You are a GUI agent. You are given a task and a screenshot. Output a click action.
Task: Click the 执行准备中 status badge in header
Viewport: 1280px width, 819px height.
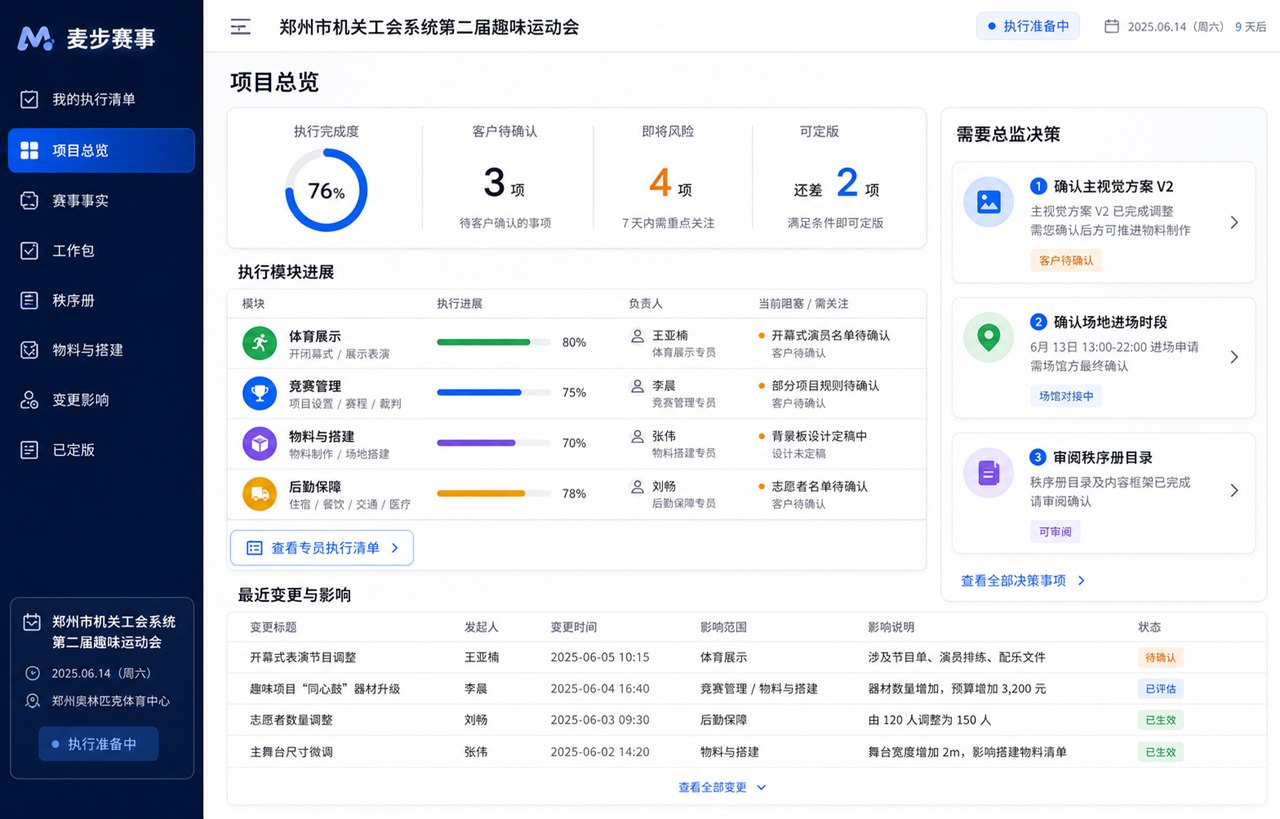1028,26
